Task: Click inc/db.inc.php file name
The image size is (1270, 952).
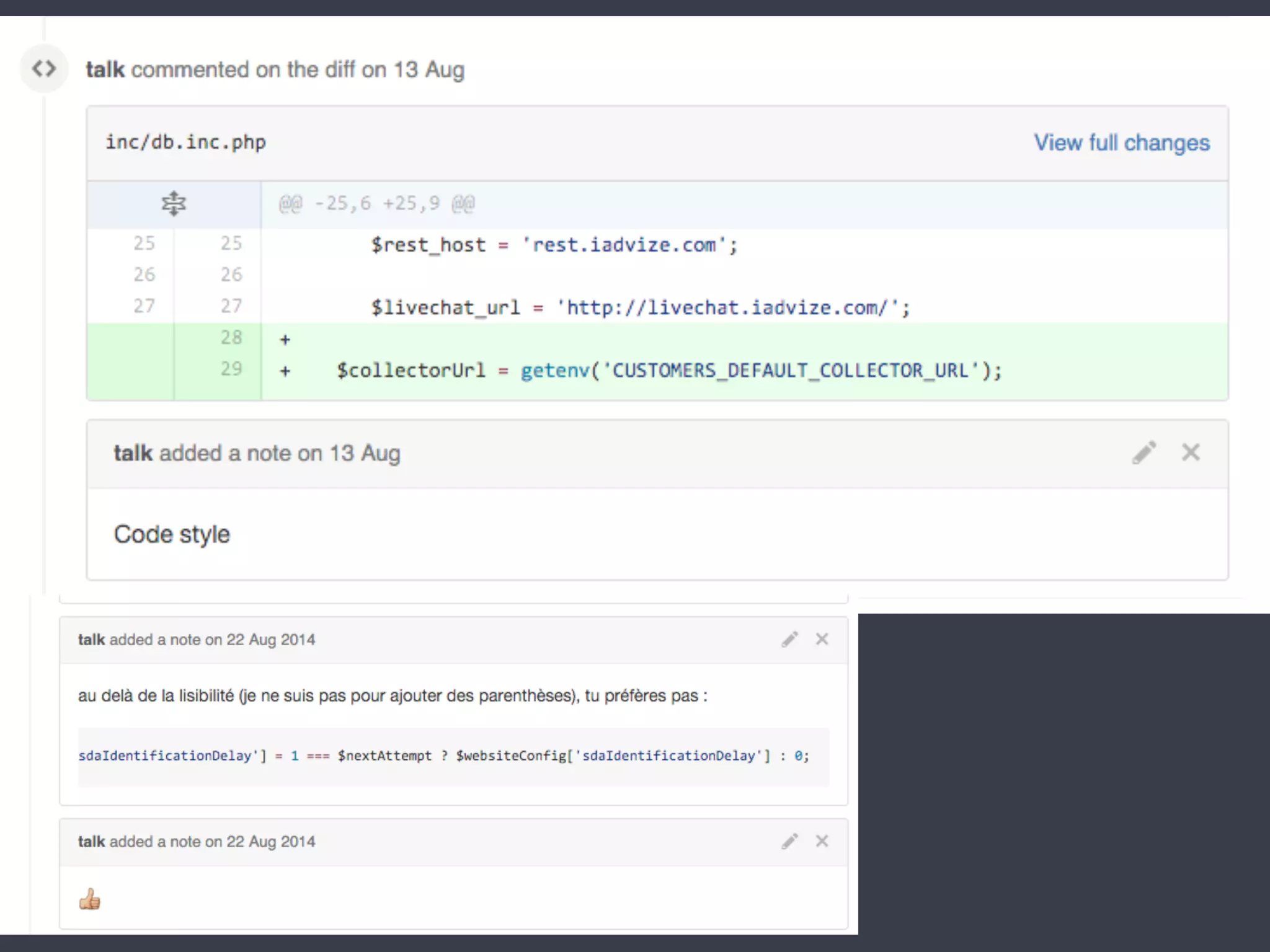Action: tap(185, 142)
